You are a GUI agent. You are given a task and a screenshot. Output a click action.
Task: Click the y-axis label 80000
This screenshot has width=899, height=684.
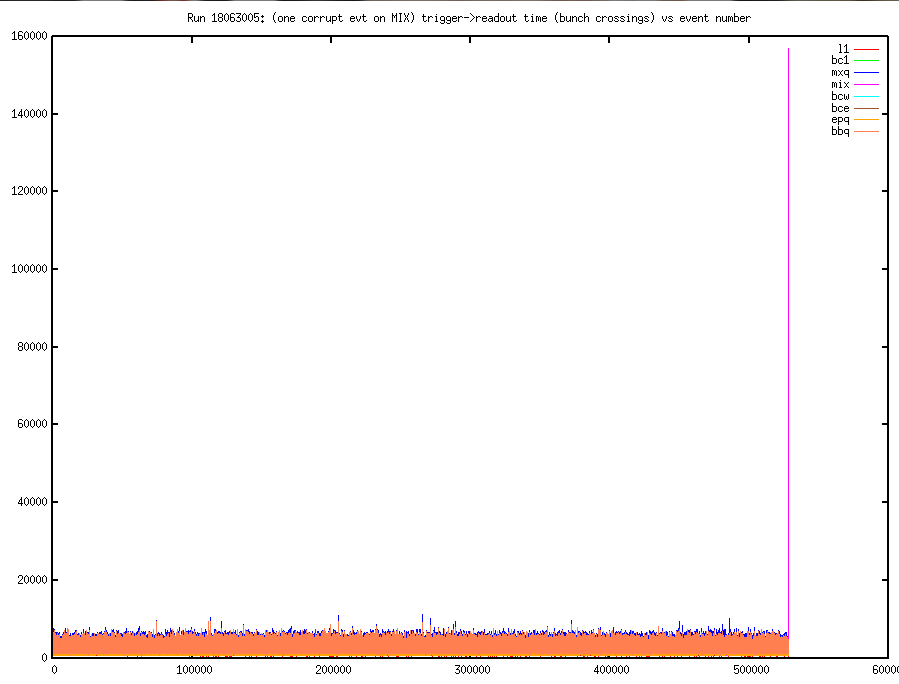[x=32, y=347]
